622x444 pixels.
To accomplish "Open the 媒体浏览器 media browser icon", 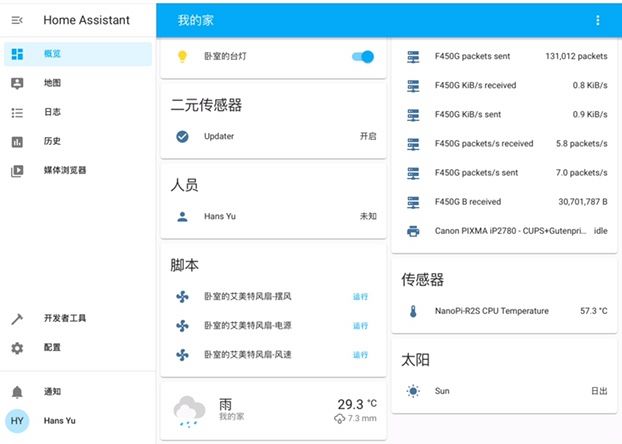I will (17, 171).
